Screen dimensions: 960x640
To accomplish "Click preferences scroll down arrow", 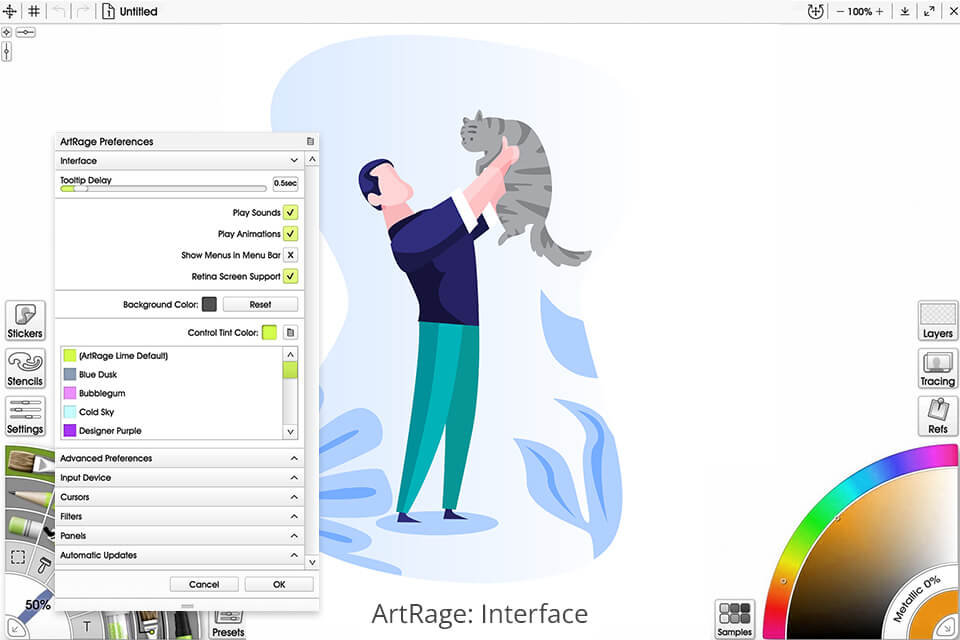I will (x=312, y=562).
